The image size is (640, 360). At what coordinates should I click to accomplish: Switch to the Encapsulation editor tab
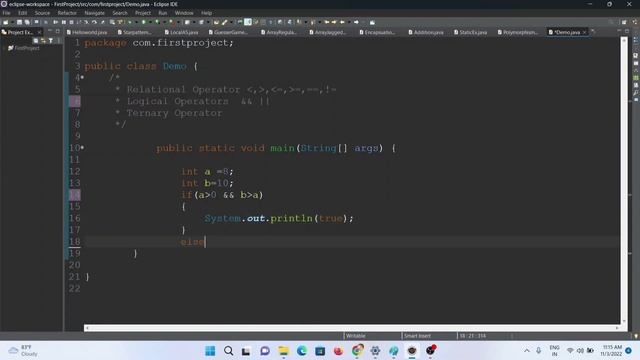(x=377, y=32)
